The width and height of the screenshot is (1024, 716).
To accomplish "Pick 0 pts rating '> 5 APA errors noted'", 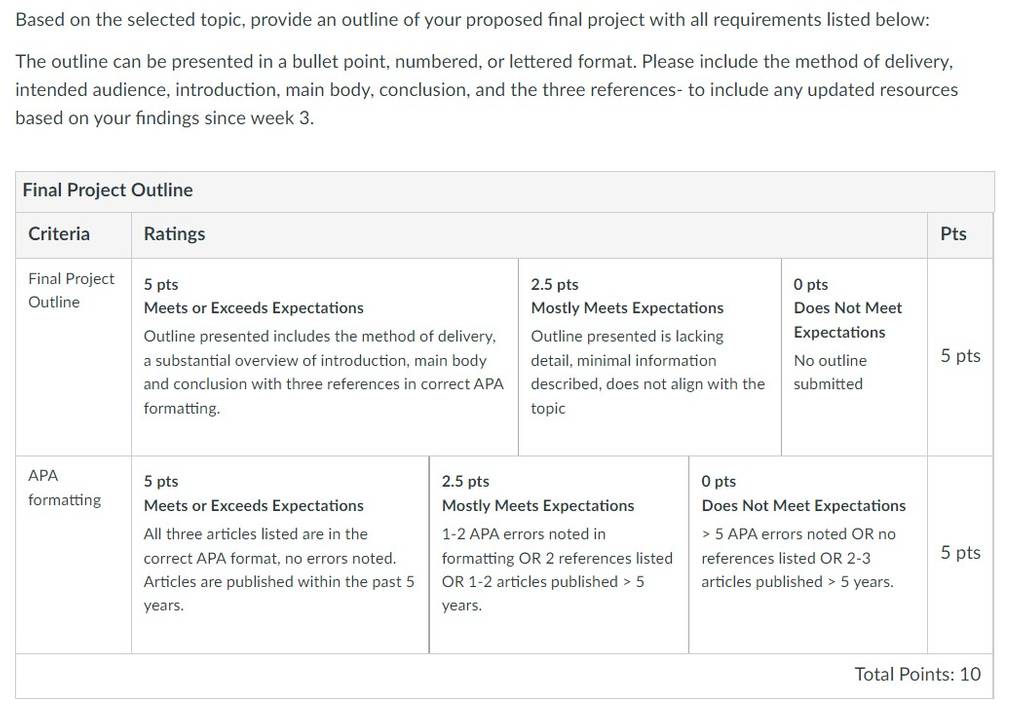I will tap(808, 555).
